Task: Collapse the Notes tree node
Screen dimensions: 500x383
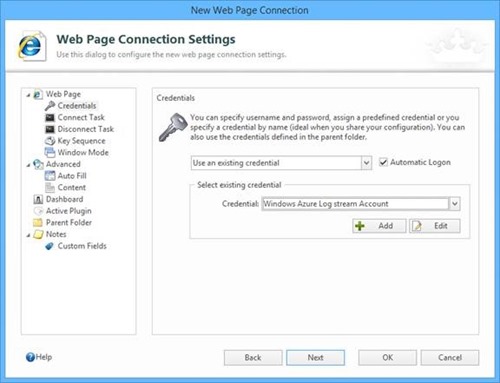Action: [x=28, y=235]
